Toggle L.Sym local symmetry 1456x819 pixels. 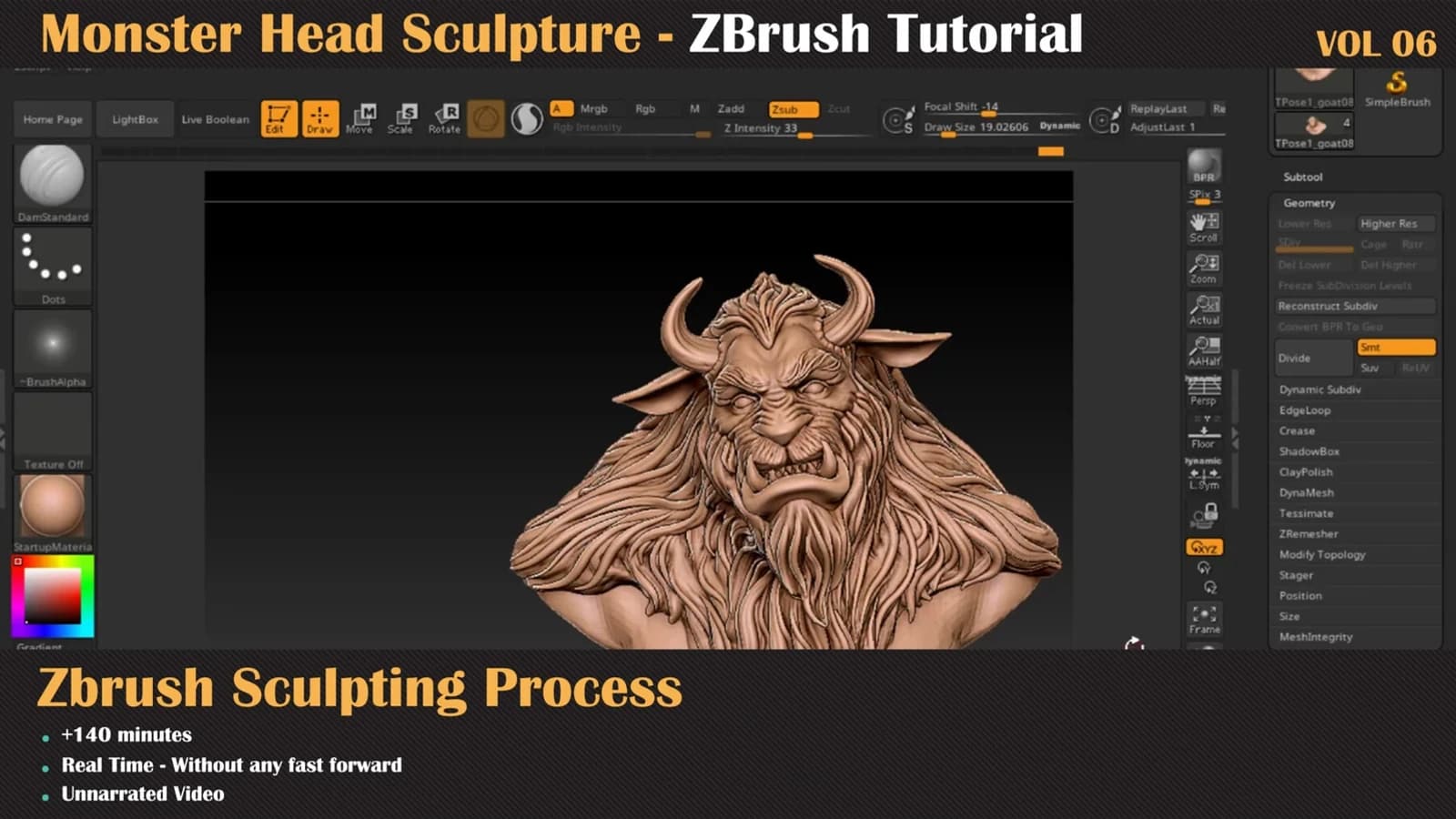1204,475
